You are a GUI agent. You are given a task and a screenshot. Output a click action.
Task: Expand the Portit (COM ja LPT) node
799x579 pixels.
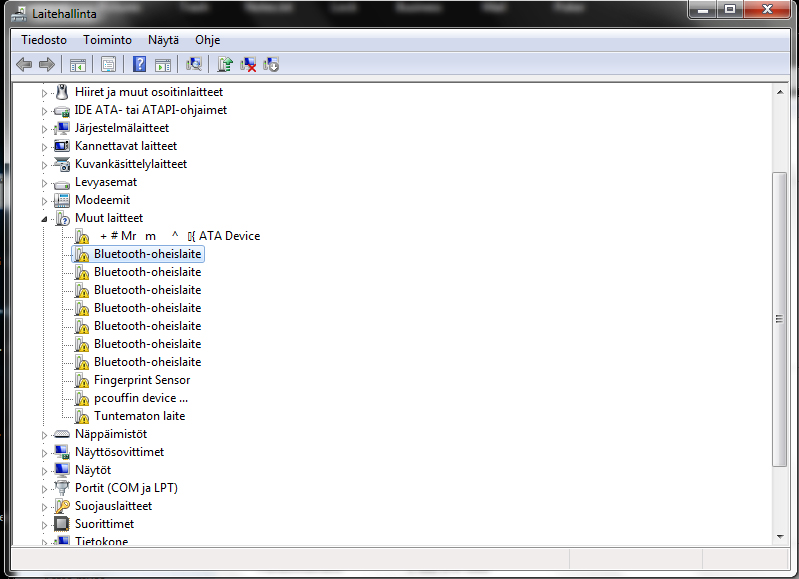(44, 489)
